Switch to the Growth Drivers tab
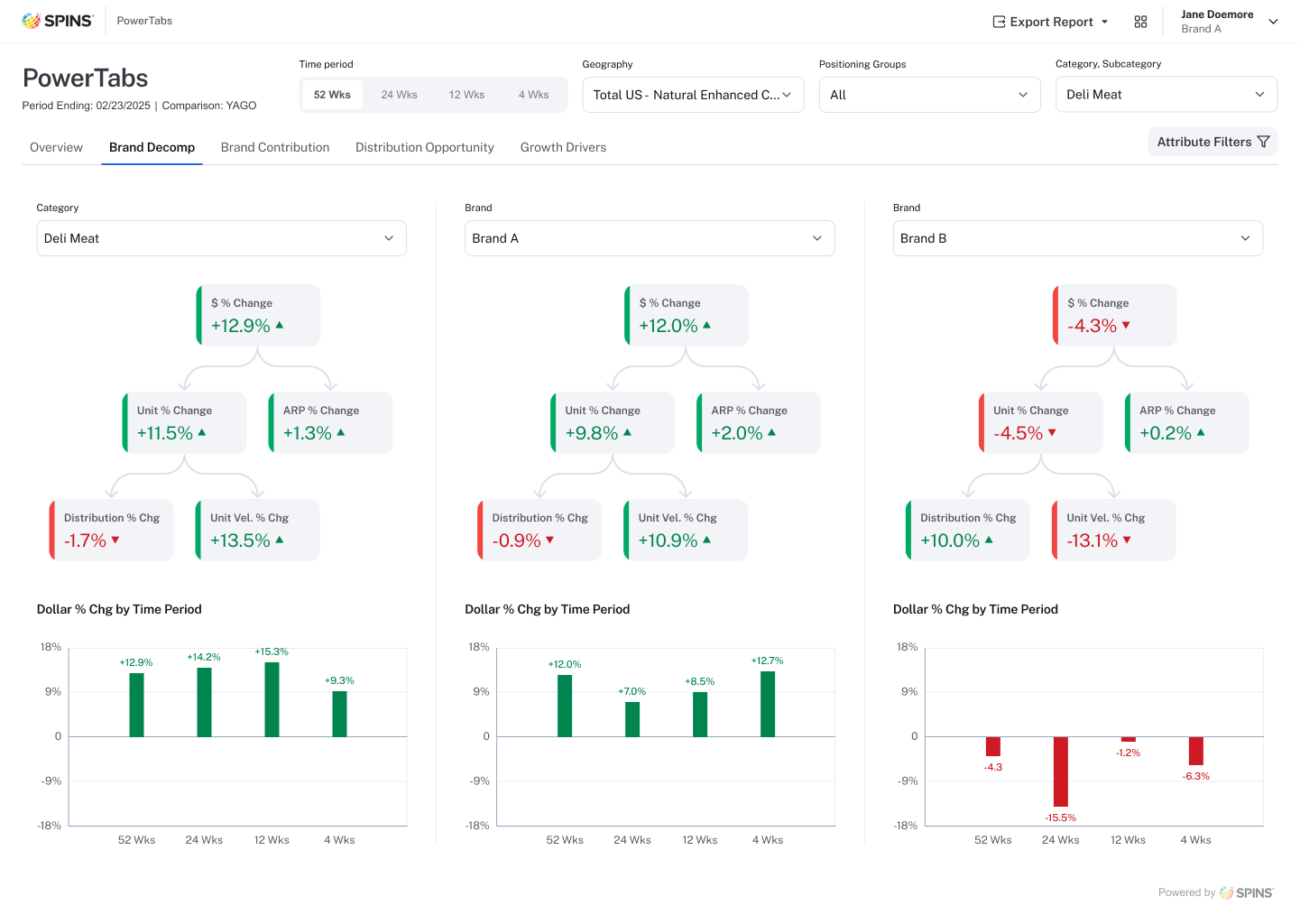Viewport: 1300px width, 924px height. click(x=563, y=147)
